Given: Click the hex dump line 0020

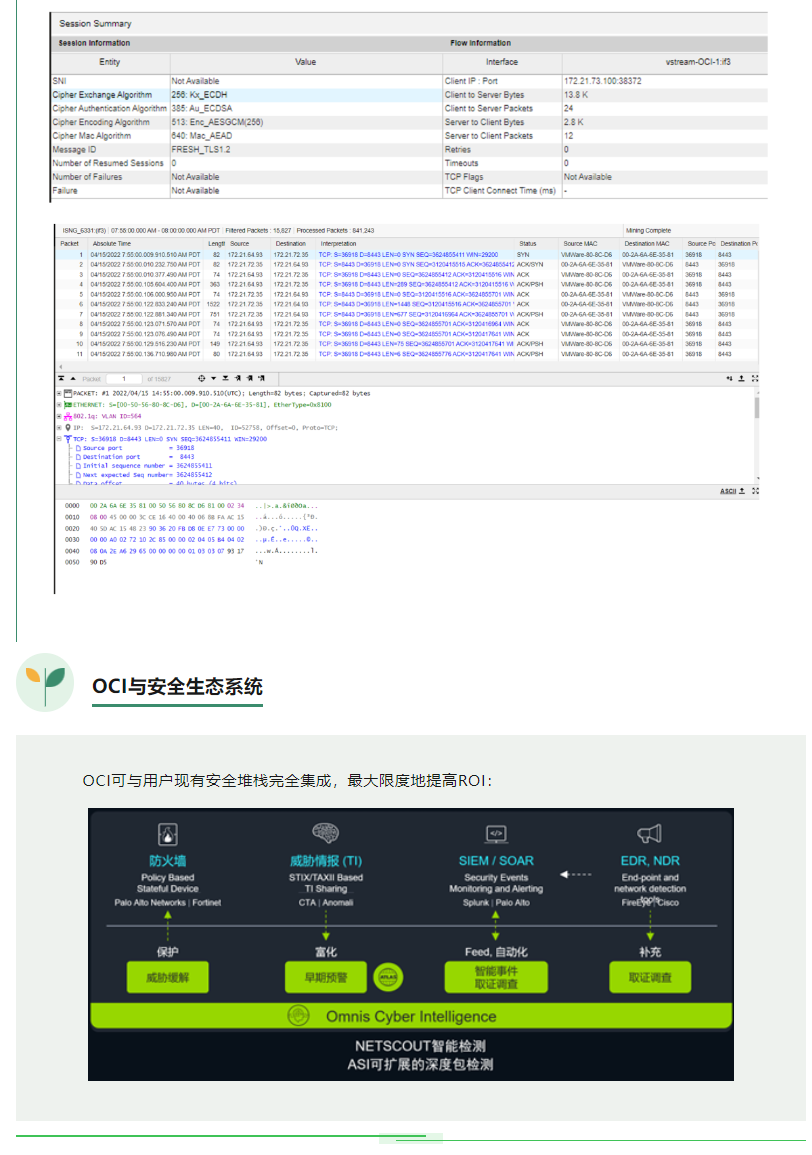Looking at the screenshot, I should click(x=192, y=529).
